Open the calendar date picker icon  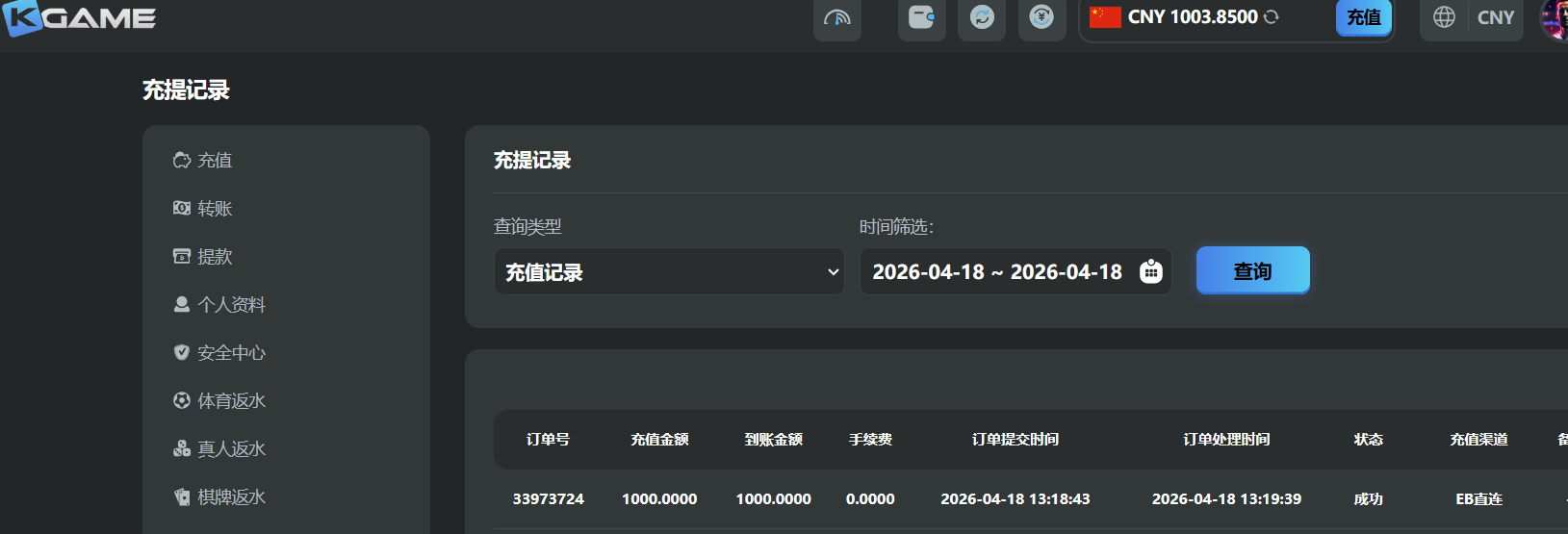1150,272
